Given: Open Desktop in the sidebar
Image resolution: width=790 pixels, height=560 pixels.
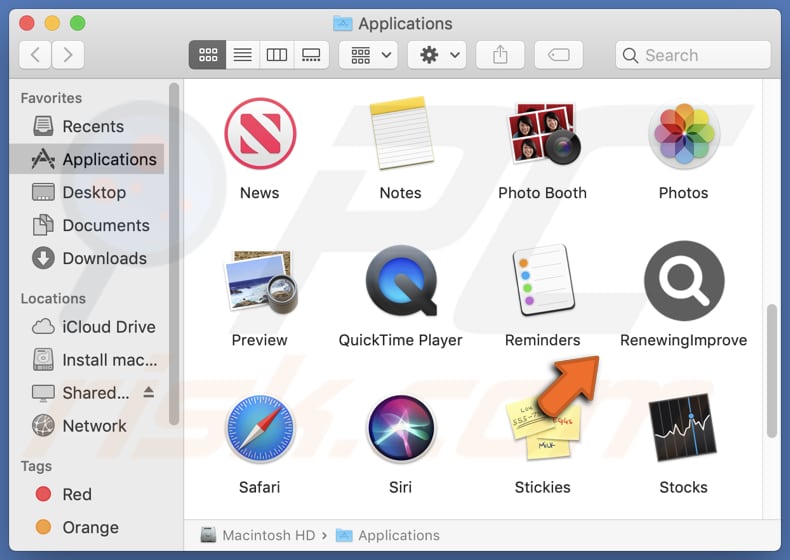Looking at the screenshot, I should (87, 192).
